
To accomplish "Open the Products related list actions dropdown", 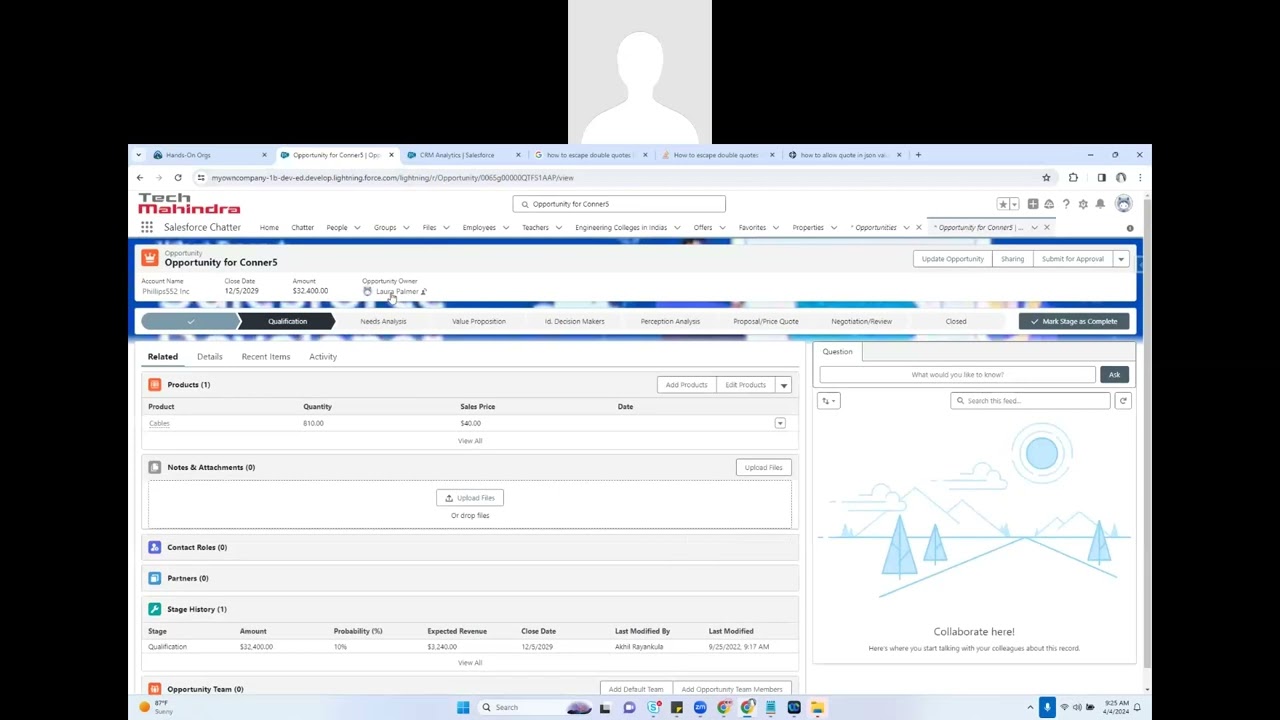I will click(784, 385).
